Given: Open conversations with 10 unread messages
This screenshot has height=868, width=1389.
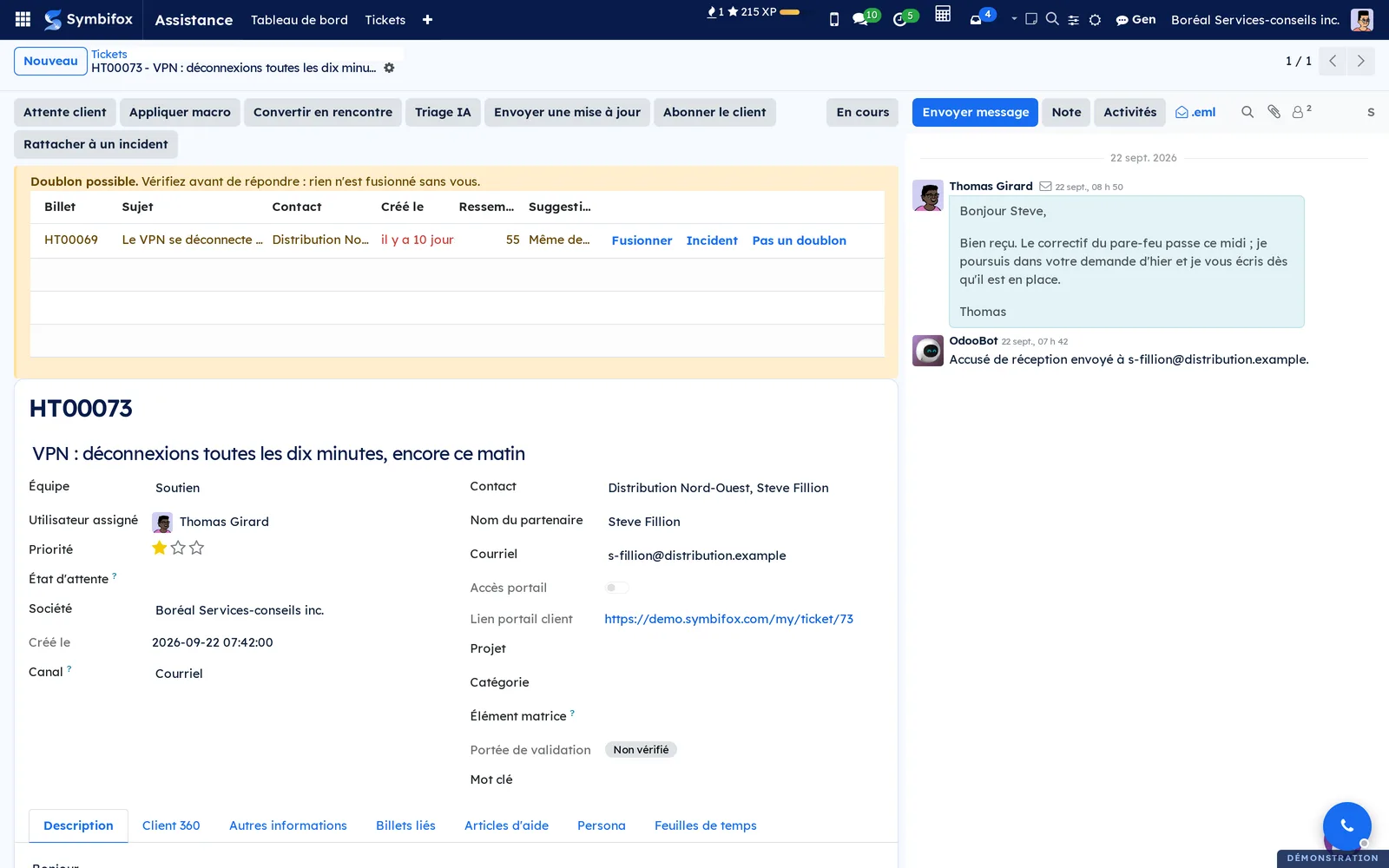Looking at the screenshot, I should [865, 17].
